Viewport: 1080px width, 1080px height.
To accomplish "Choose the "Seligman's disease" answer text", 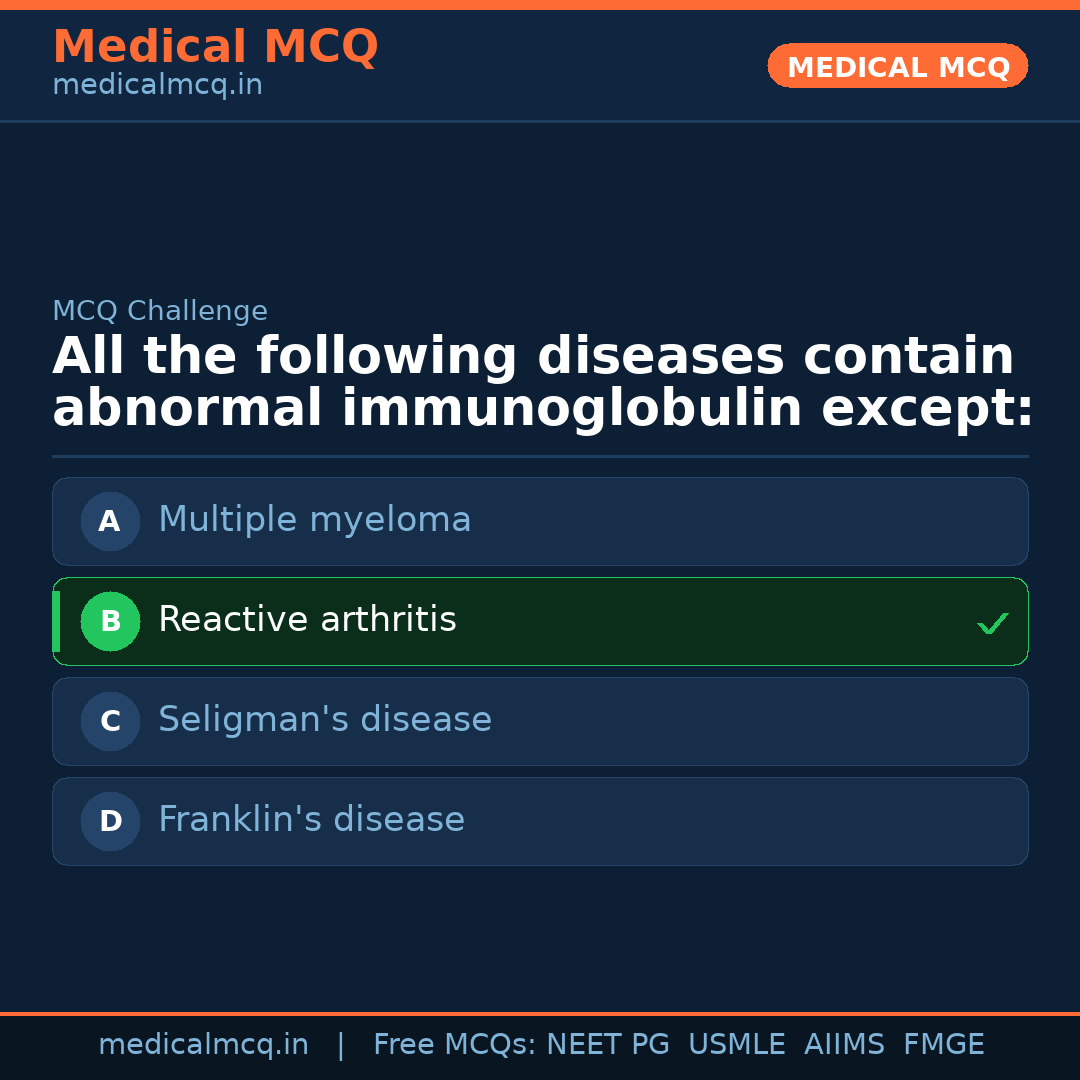I will (324, 720).
